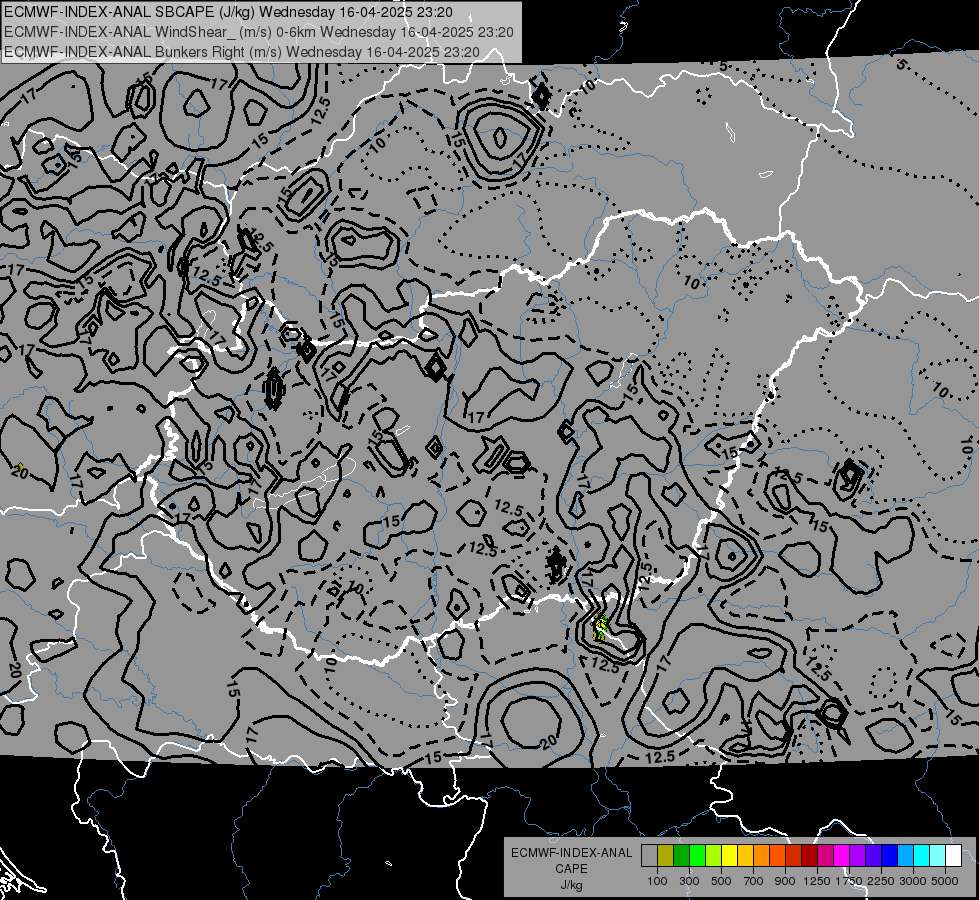This screenshot has height=900, width=979.
Task: Click the 5000 tick label in legend
Action: 945,881
